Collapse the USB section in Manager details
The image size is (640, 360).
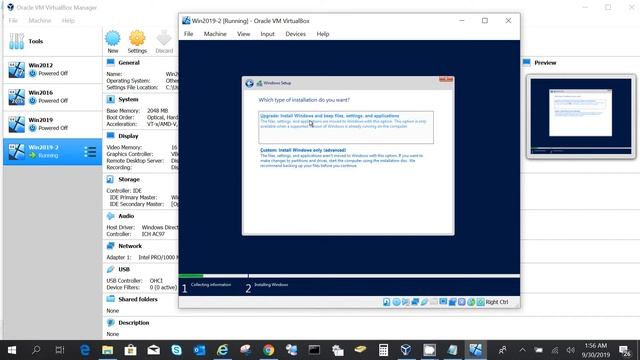point(124,269)
